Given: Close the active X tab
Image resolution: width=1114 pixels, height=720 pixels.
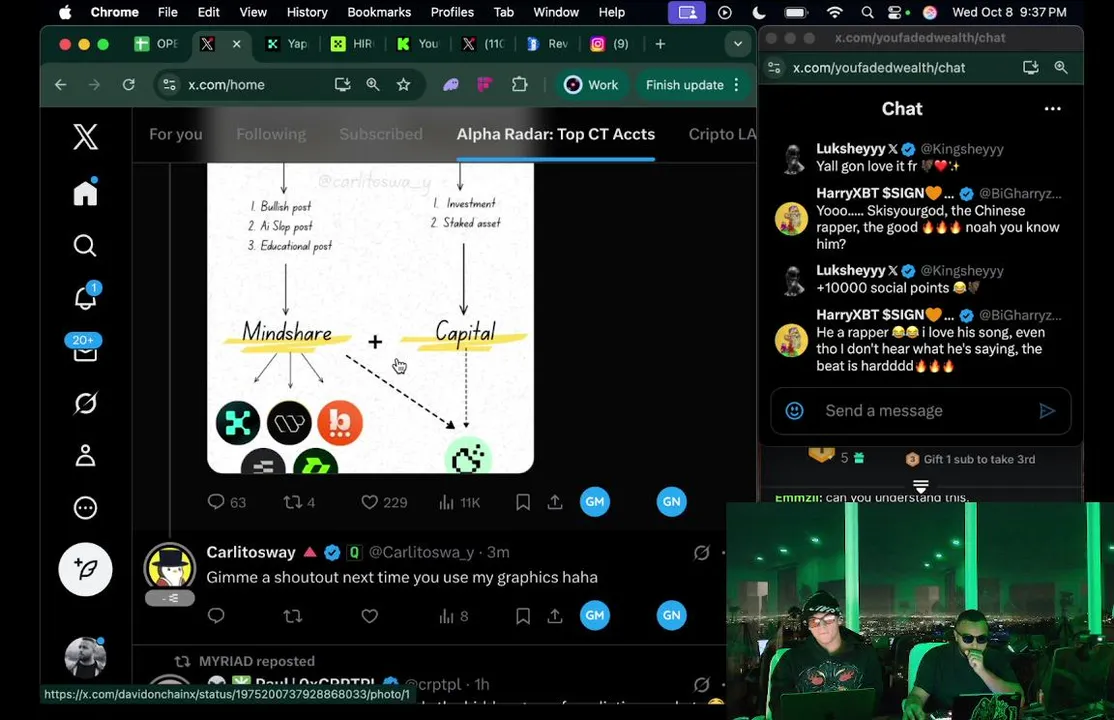Looking at the screenshot, I should pyautogui.click(x=237, y=44).
